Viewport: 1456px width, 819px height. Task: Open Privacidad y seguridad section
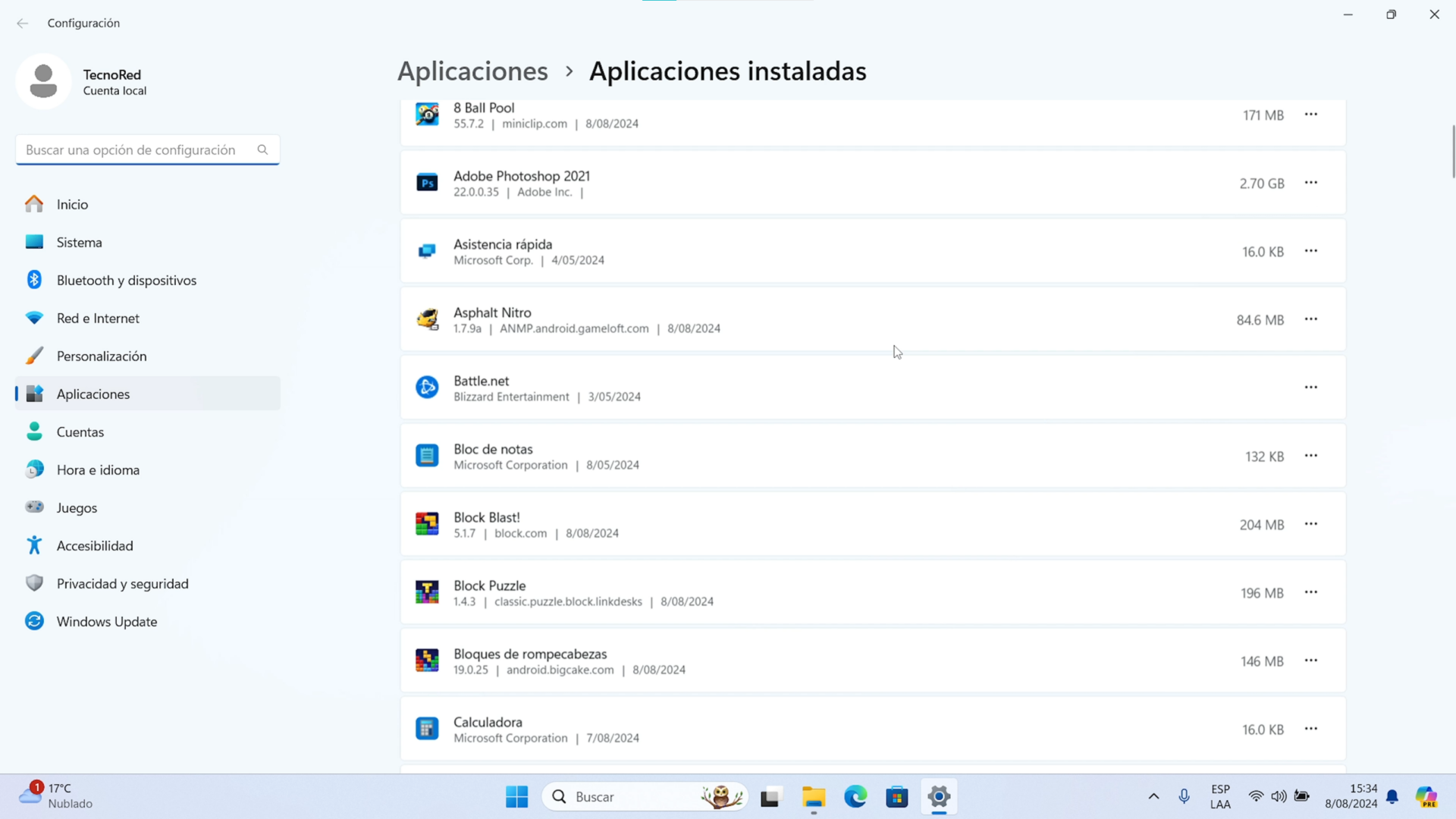pos(148,583)
